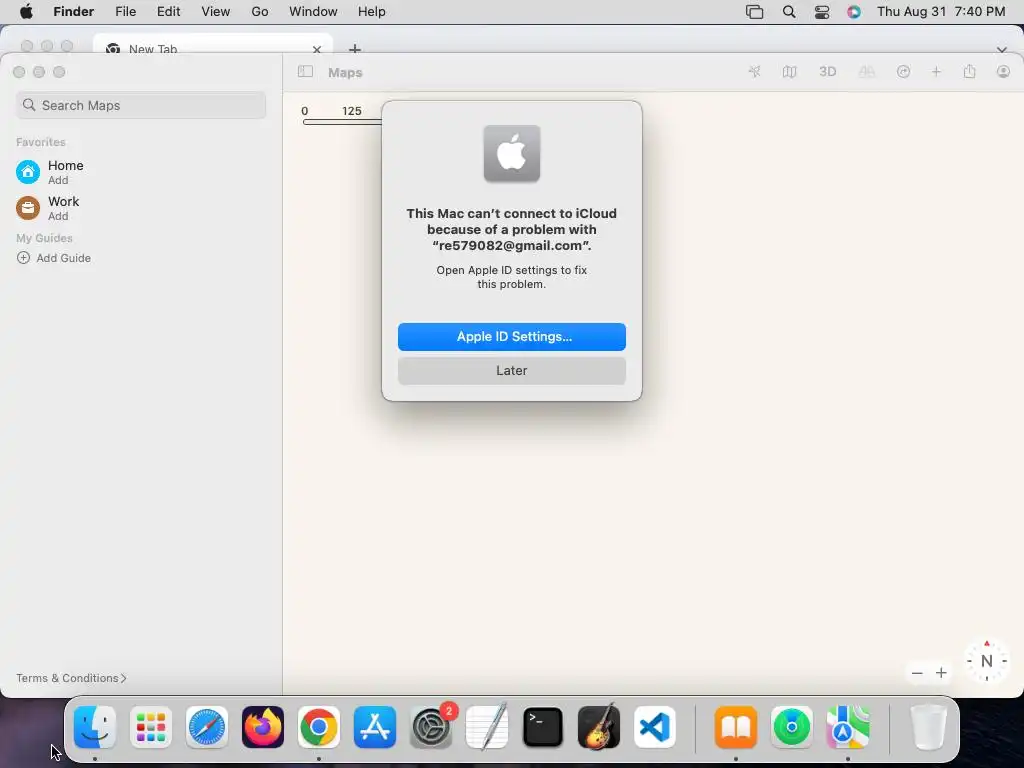
Task: Click the Apple ID Settings button
Action: [511, 336]
